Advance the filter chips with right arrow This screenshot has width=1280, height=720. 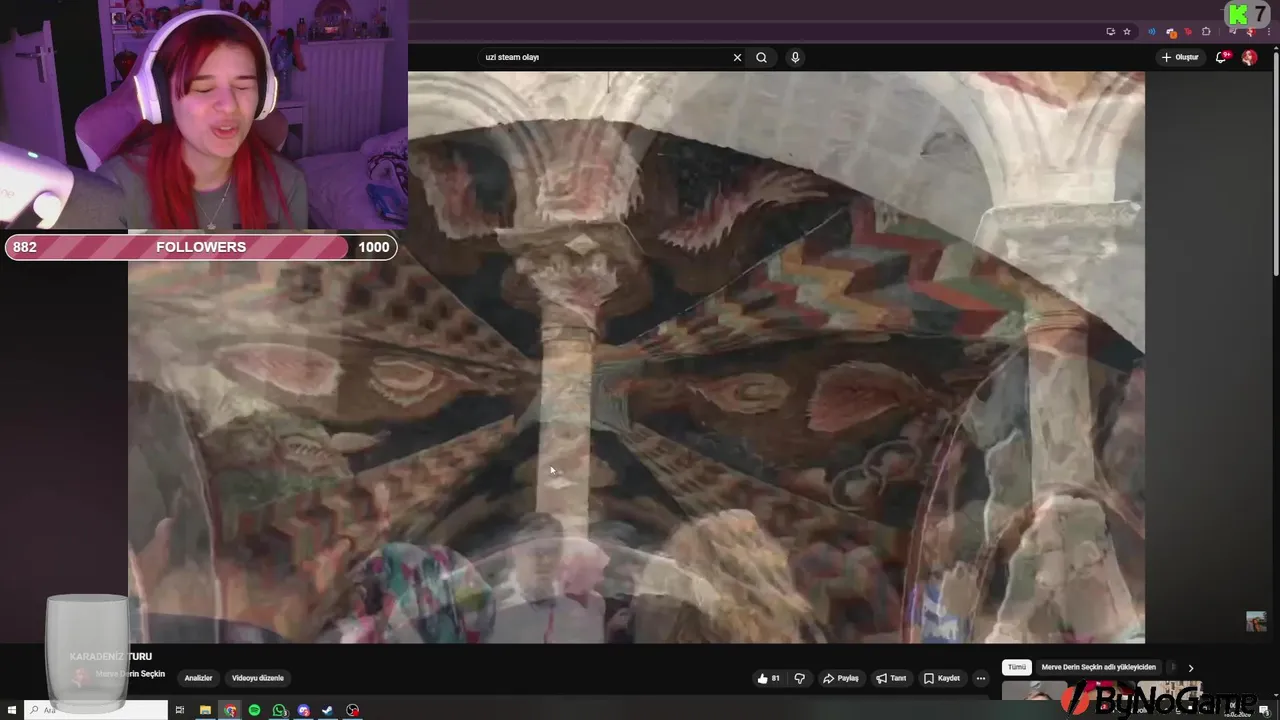pos(1190,668)
